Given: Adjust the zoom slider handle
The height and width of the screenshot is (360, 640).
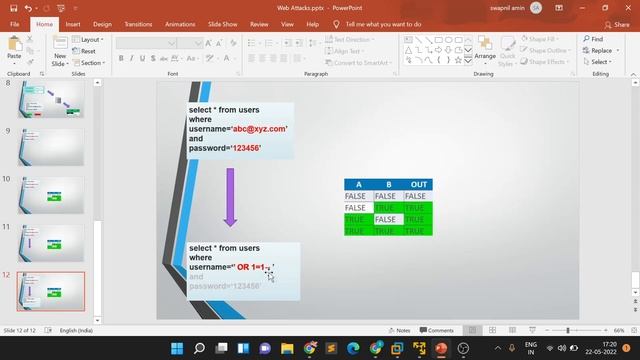Looking at the screenshot, I should coord(567,330).
